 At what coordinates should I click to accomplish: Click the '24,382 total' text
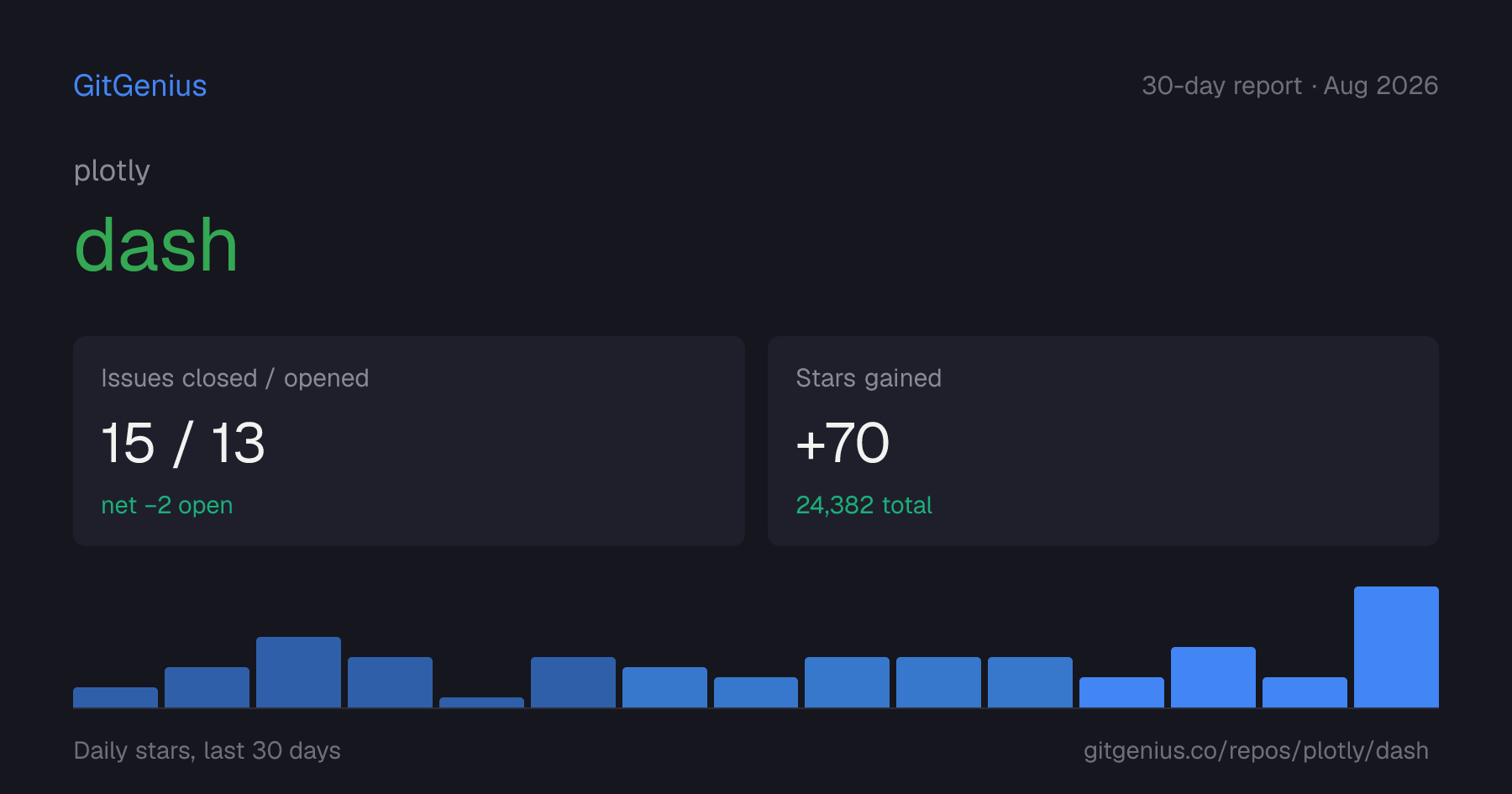tap(864, 505)
